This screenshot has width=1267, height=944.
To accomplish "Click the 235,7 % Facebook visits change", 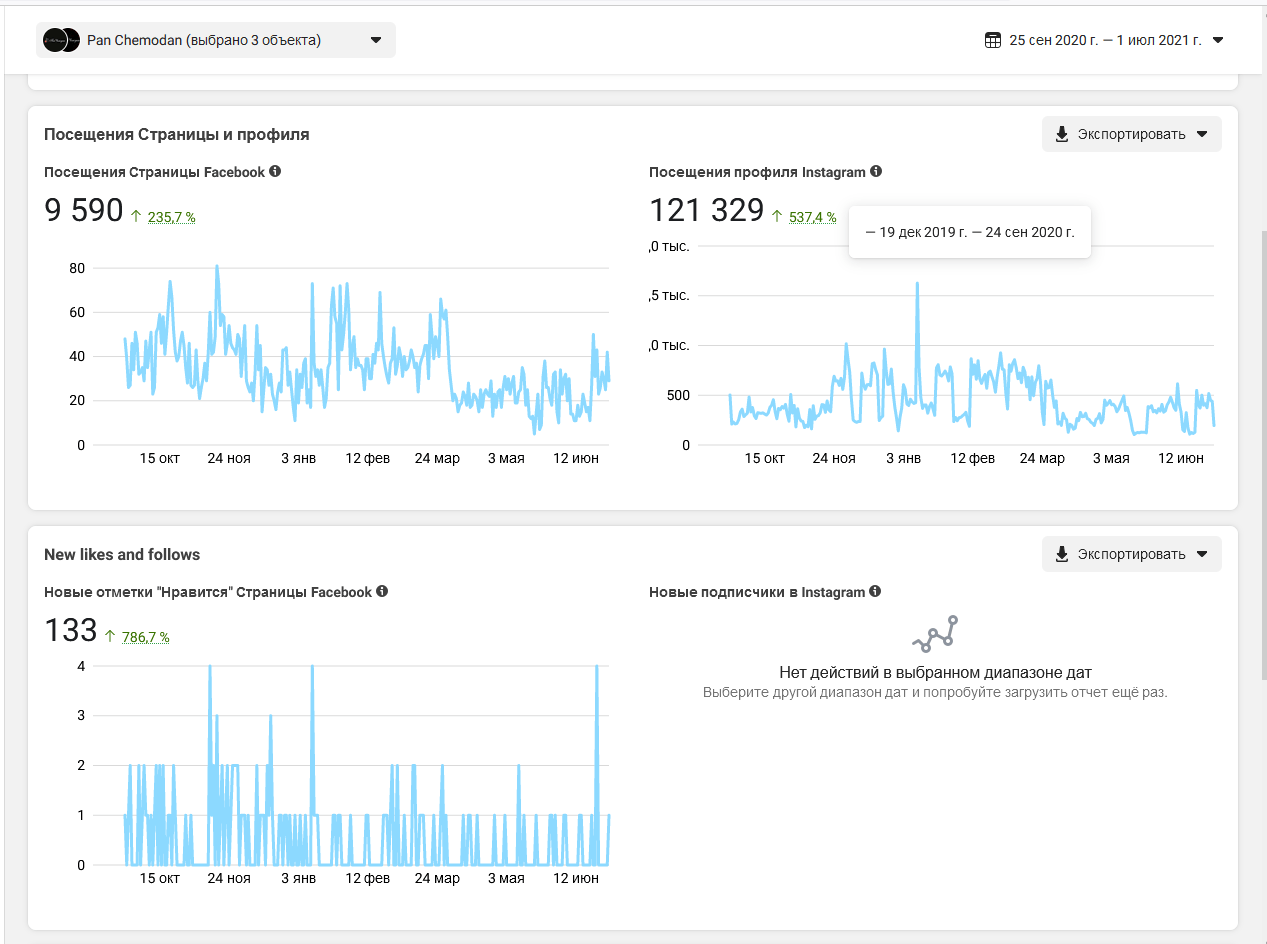I will [x=171, y=217].
